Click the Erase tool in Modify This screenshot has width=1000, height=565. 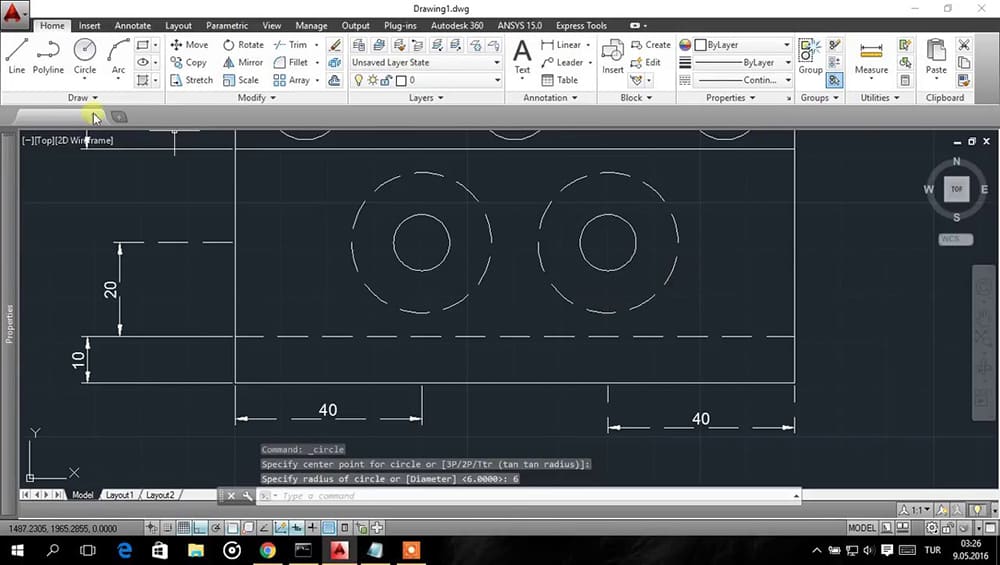(334, 45)
